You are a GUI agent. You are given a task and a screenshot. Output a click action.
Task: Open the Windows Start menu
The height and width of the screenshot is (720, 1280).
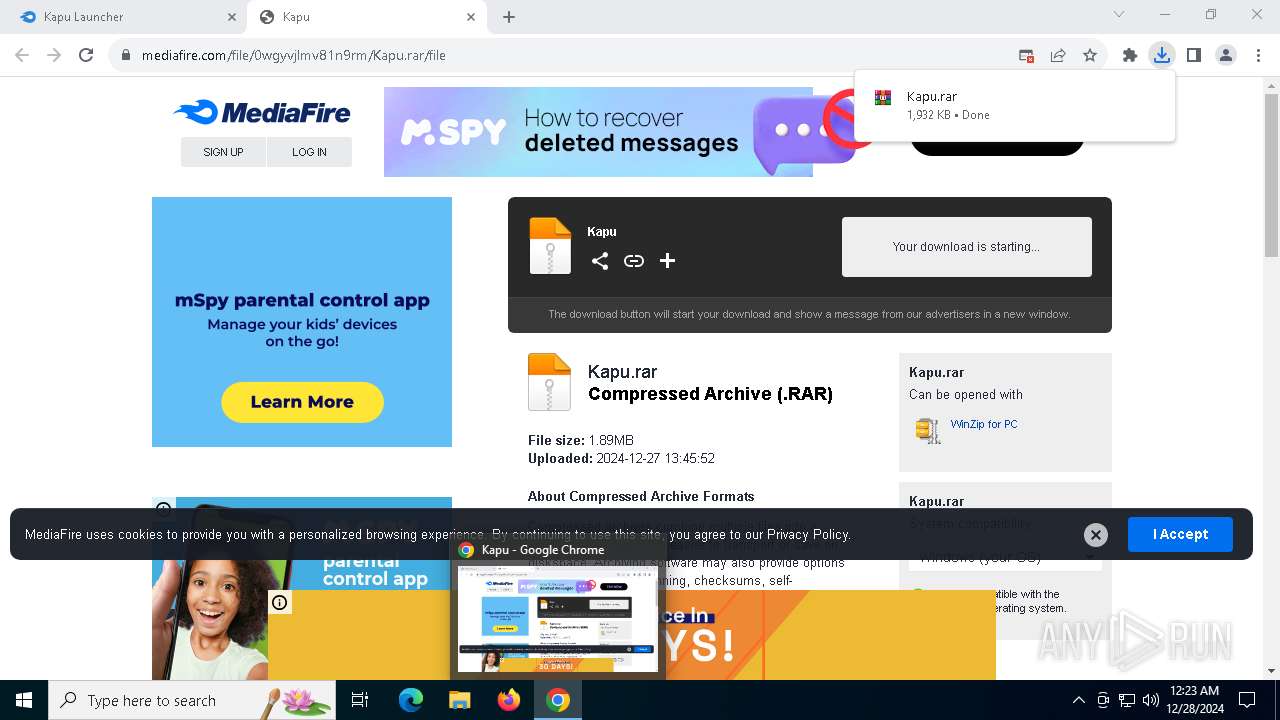(24, 700)
